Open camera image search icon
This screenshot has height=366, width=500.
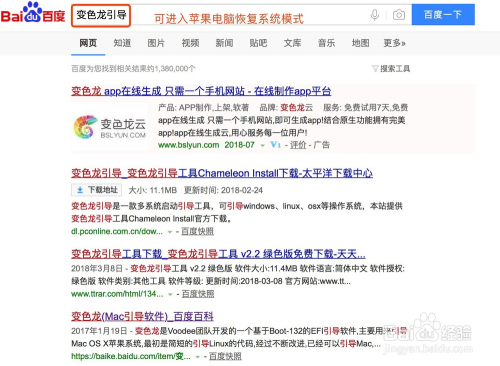pos(399,15)
